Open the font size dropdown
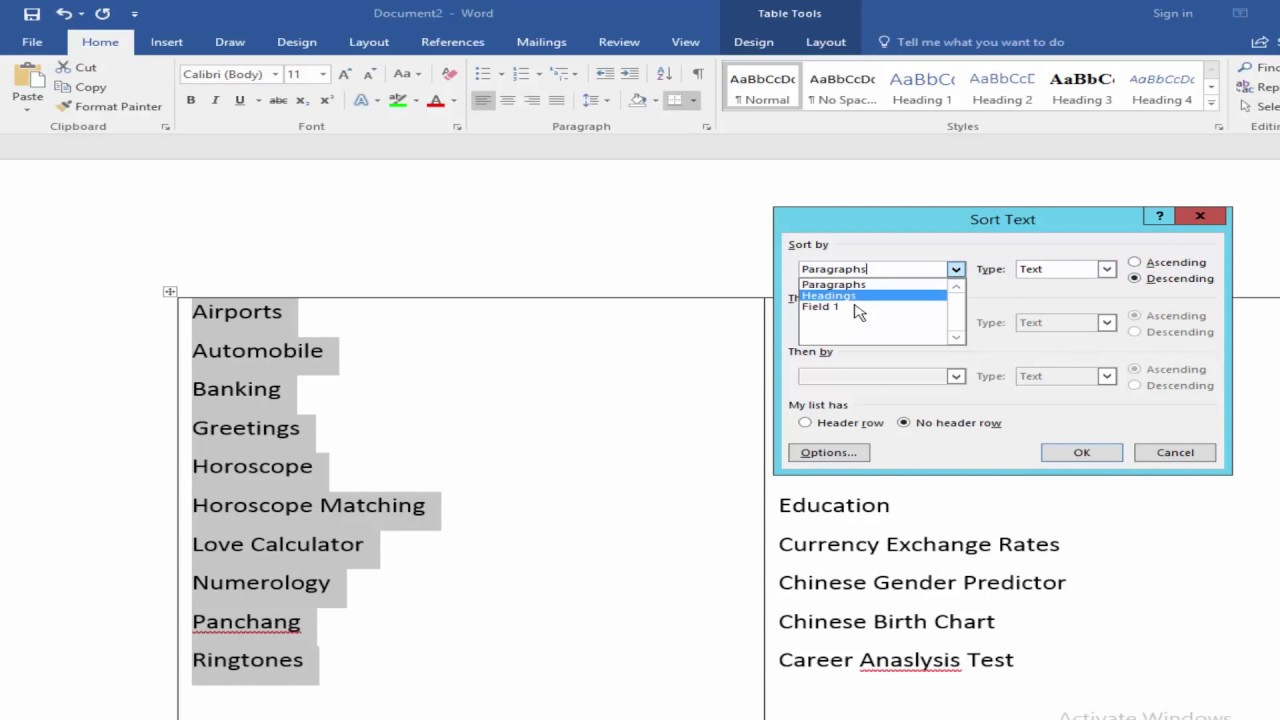Screen dimensions: 1280x720 pos(323,74)
